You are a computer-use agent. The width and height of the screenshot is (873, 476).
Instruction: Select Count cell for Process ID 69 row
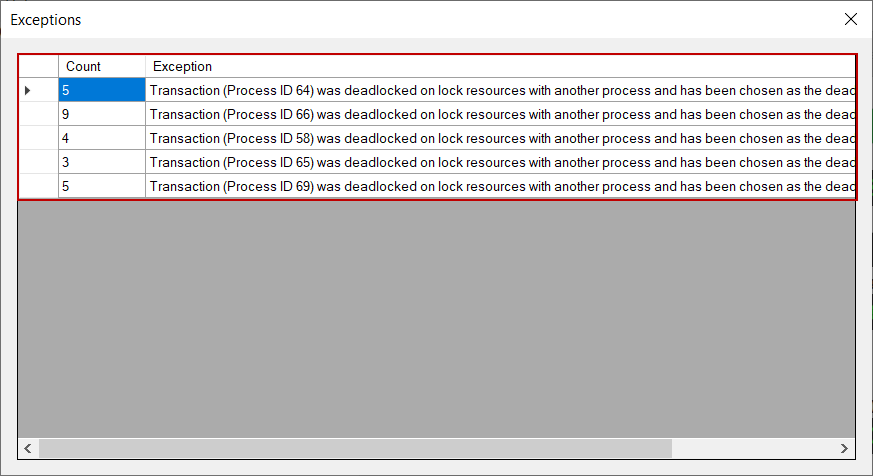tap(101, 186)
